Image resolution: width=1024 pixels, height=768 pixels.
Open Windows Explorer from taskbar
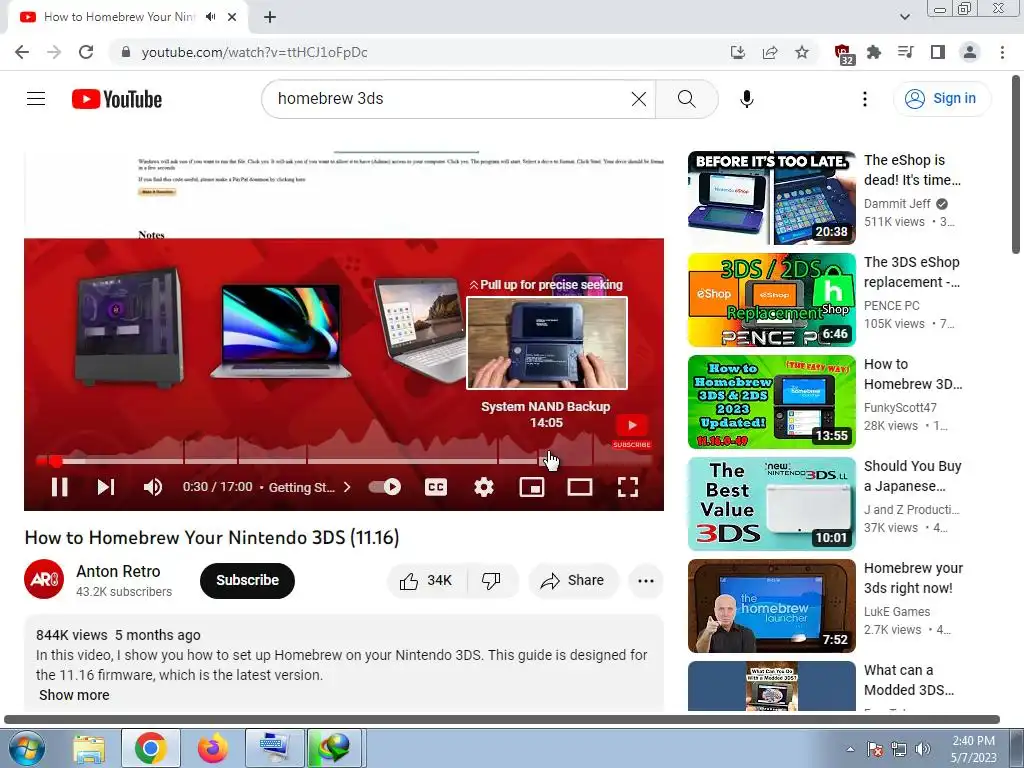point(89,748)
